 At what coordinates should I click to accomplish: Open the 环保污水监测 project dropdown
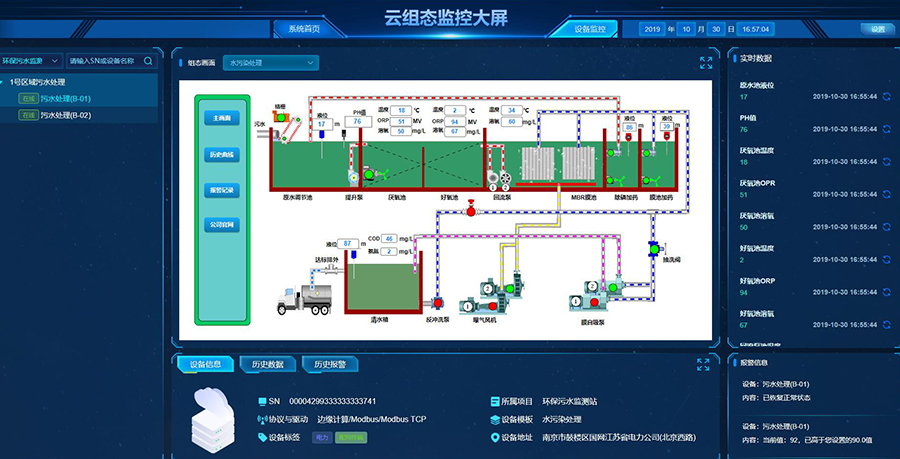pos(32,61)
